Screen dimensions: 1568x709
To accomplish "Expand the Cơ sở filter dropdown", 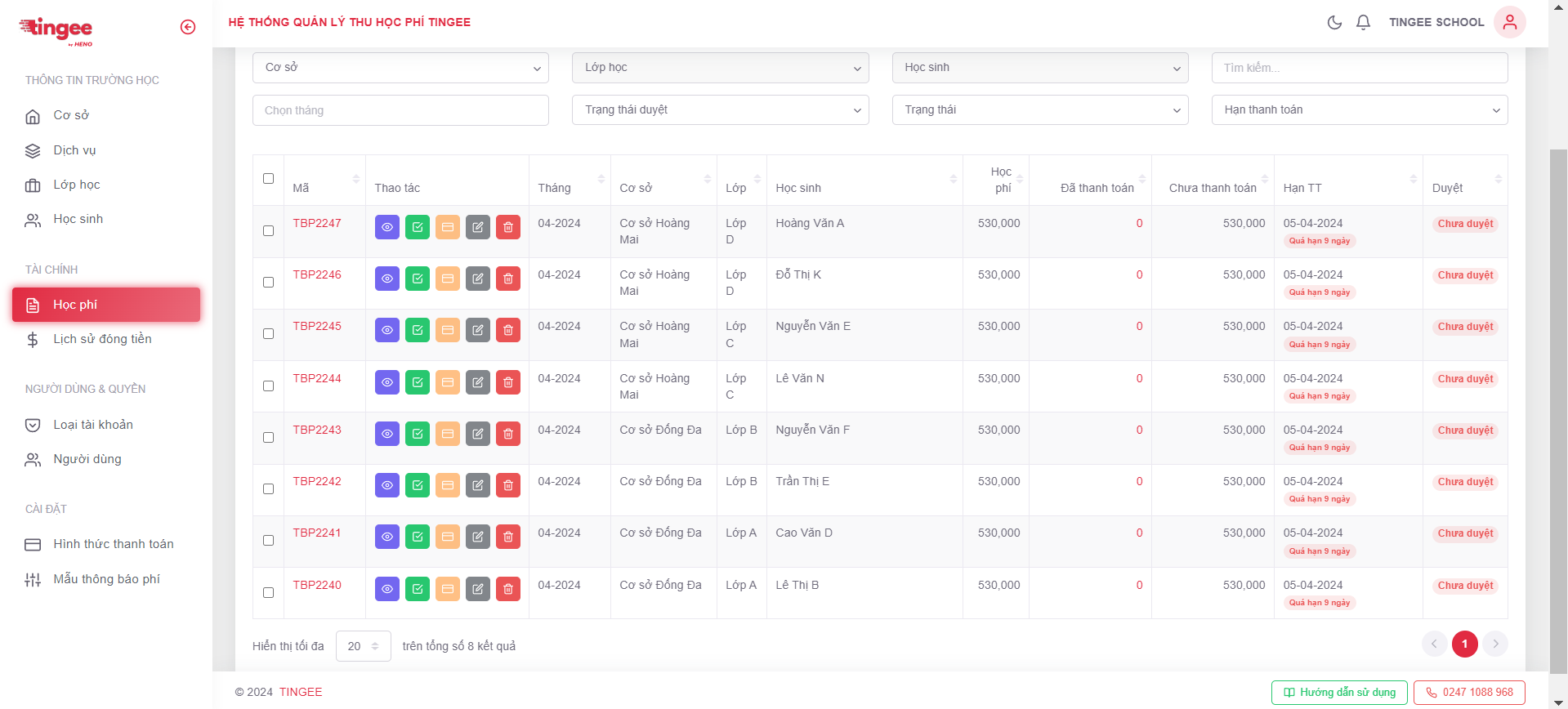I will click(400, 68).
